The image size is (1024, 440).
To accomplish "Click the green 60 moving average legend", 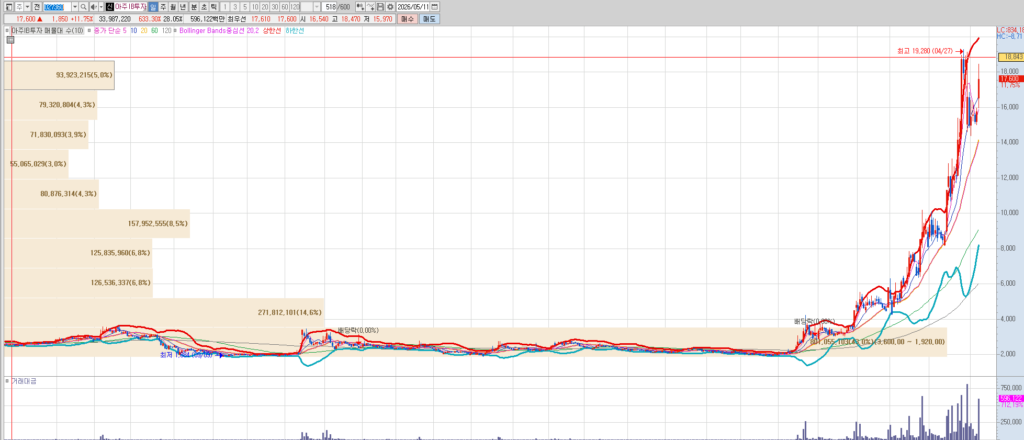I will 154,31.
